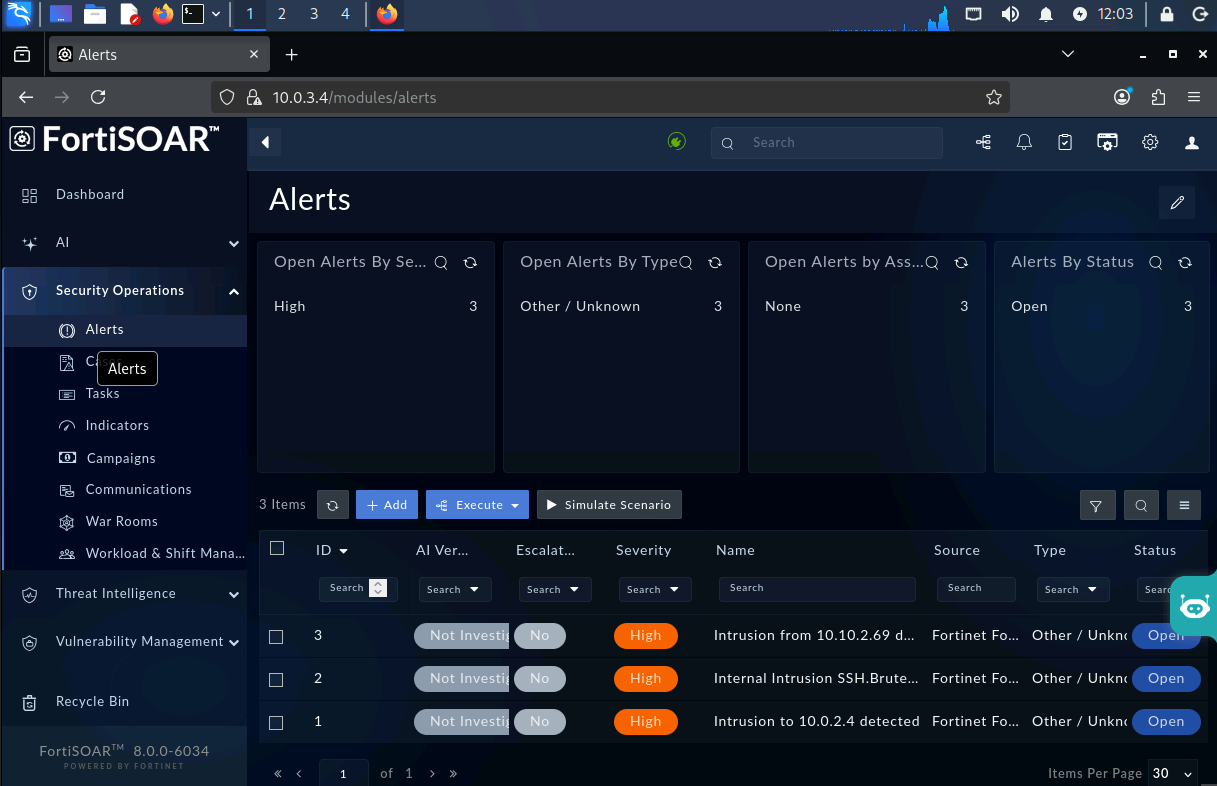Image resolution: width=1217 pixels, height=786 pixels.
Task: Click the Name column search field
Action: pos(817,589)
